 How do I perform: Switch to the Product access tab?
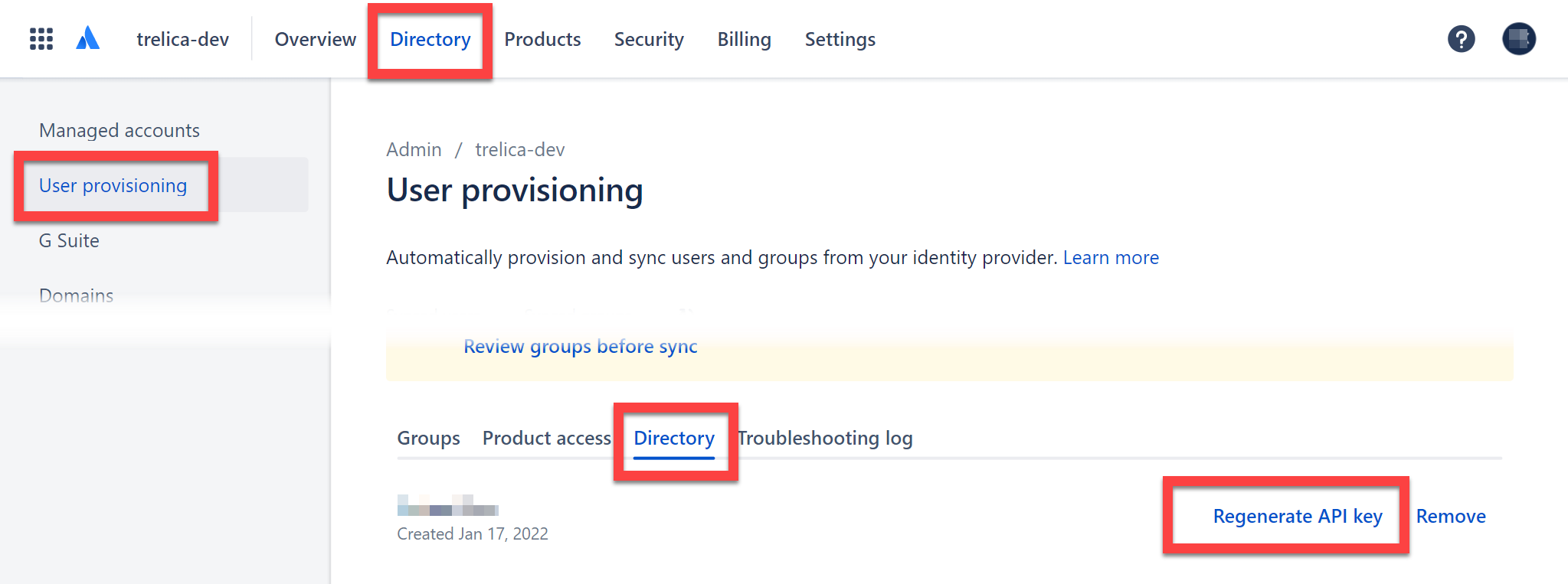[546, 438]
